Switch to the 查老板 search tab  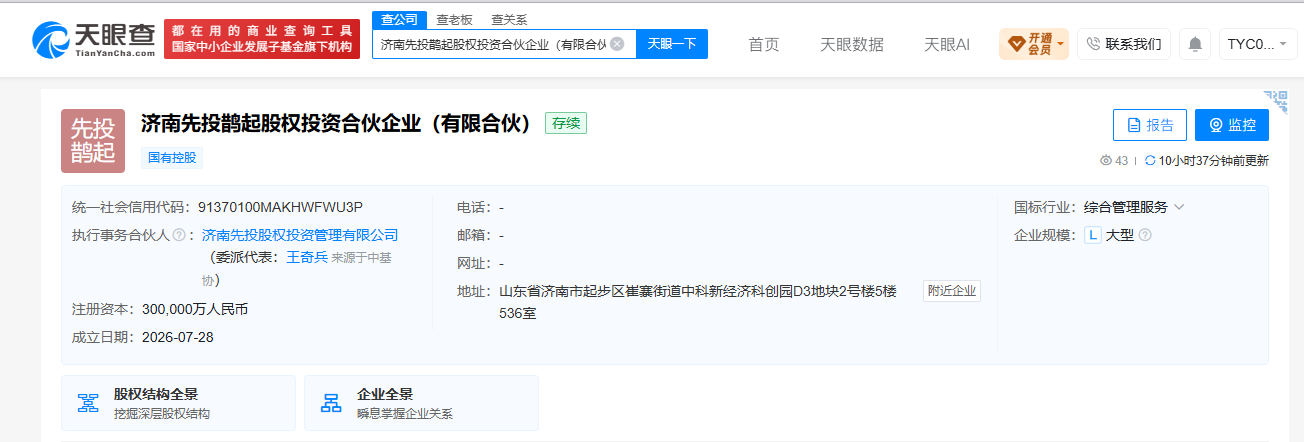(453, 19)
